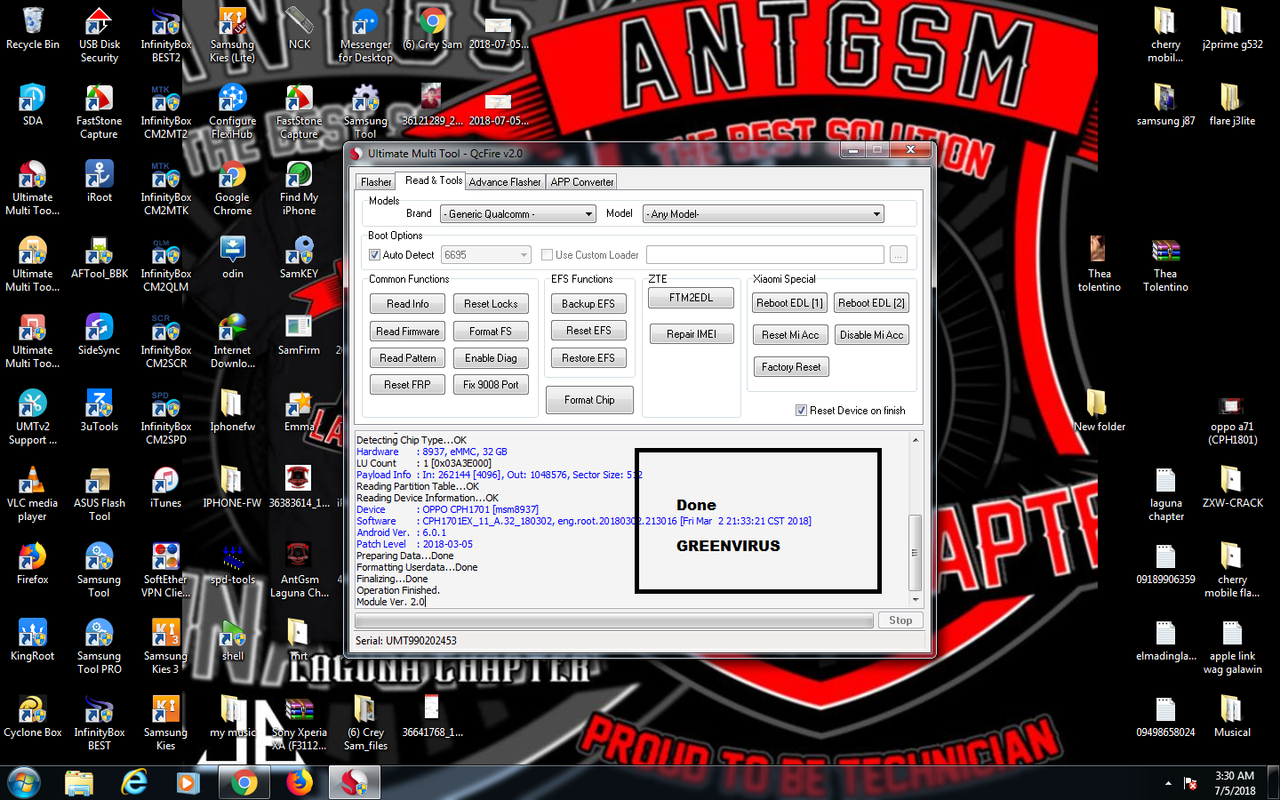Viewport: 1280px width, 800px height.
Task: Click Windows Start button
Action: coord(24,781)
